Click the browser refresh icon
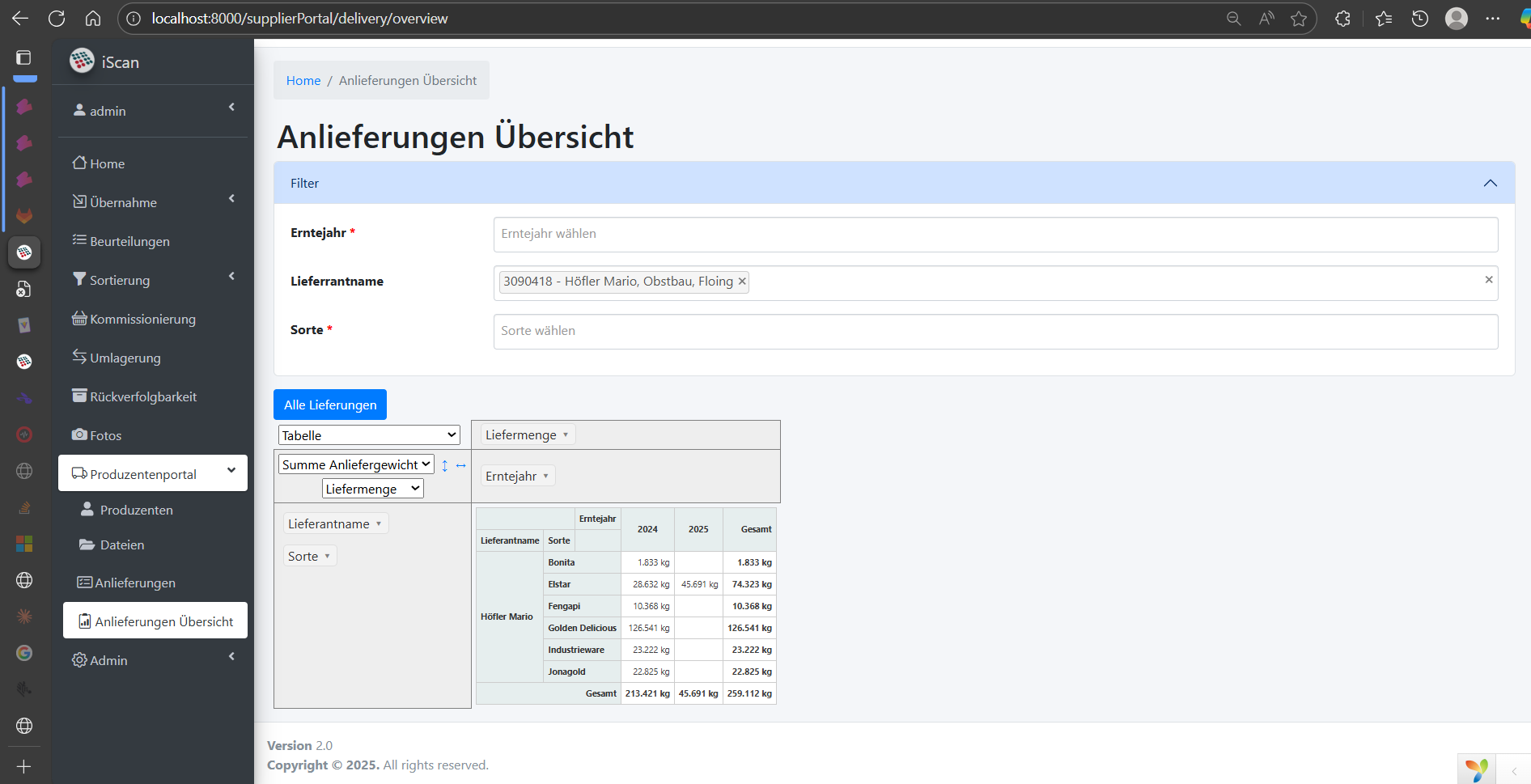 point(57,19)
